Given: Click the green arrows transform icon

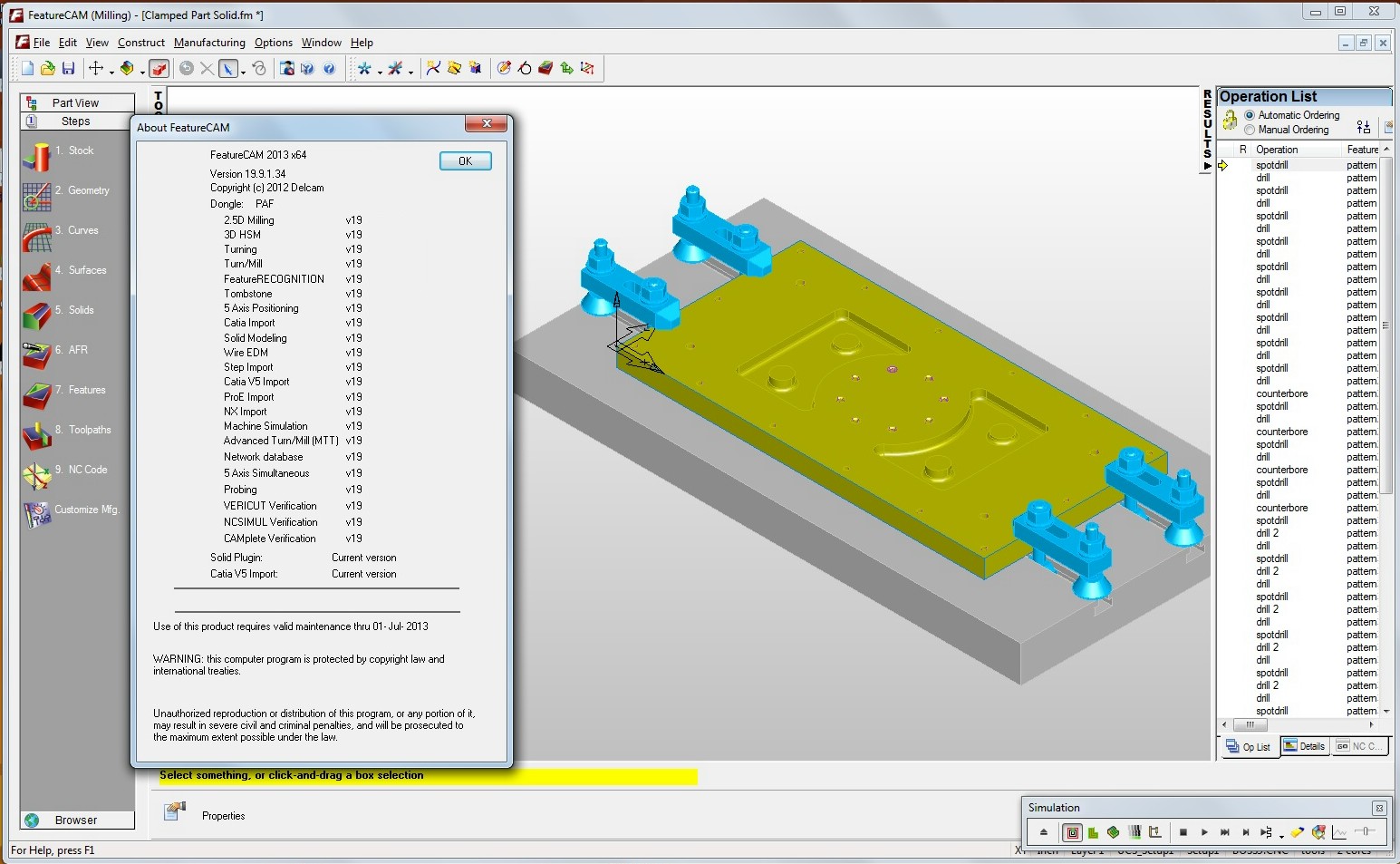Looking at the screenshot, I should (x=566, y=68).
